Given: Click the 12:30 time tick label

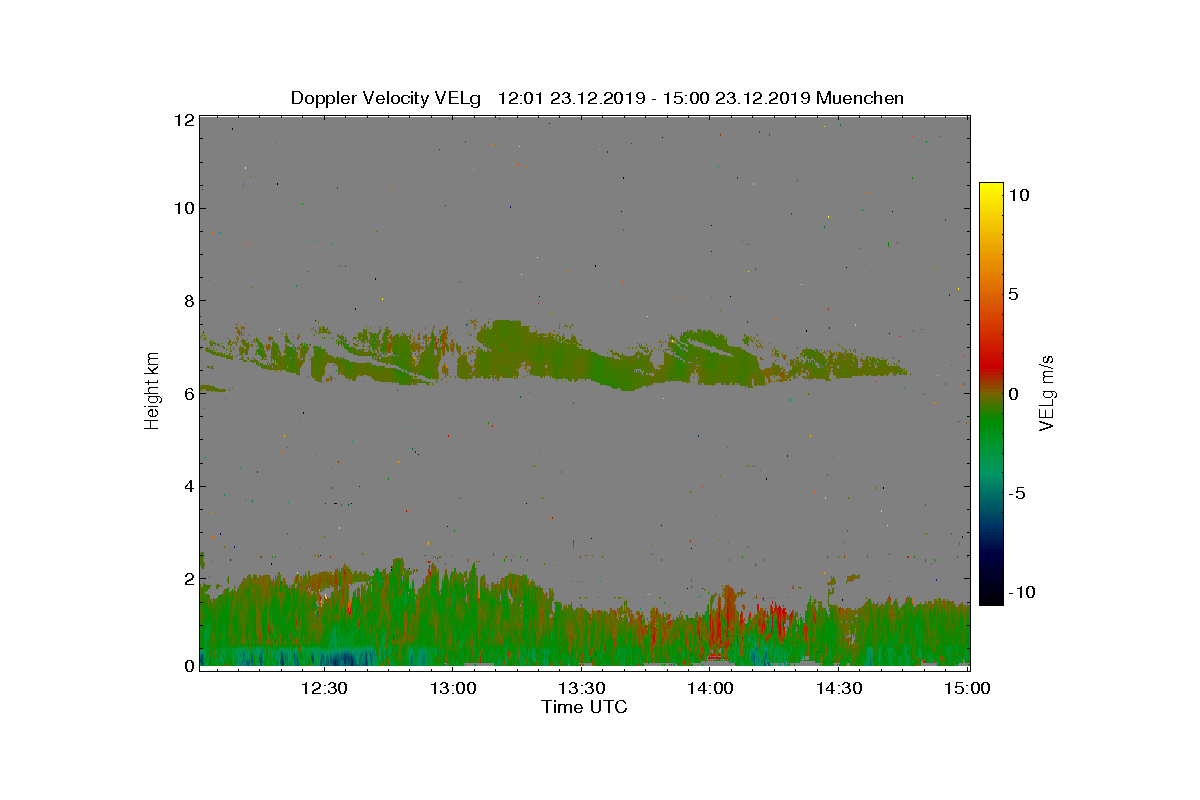Looking at the screenshot, I should 324,688.
